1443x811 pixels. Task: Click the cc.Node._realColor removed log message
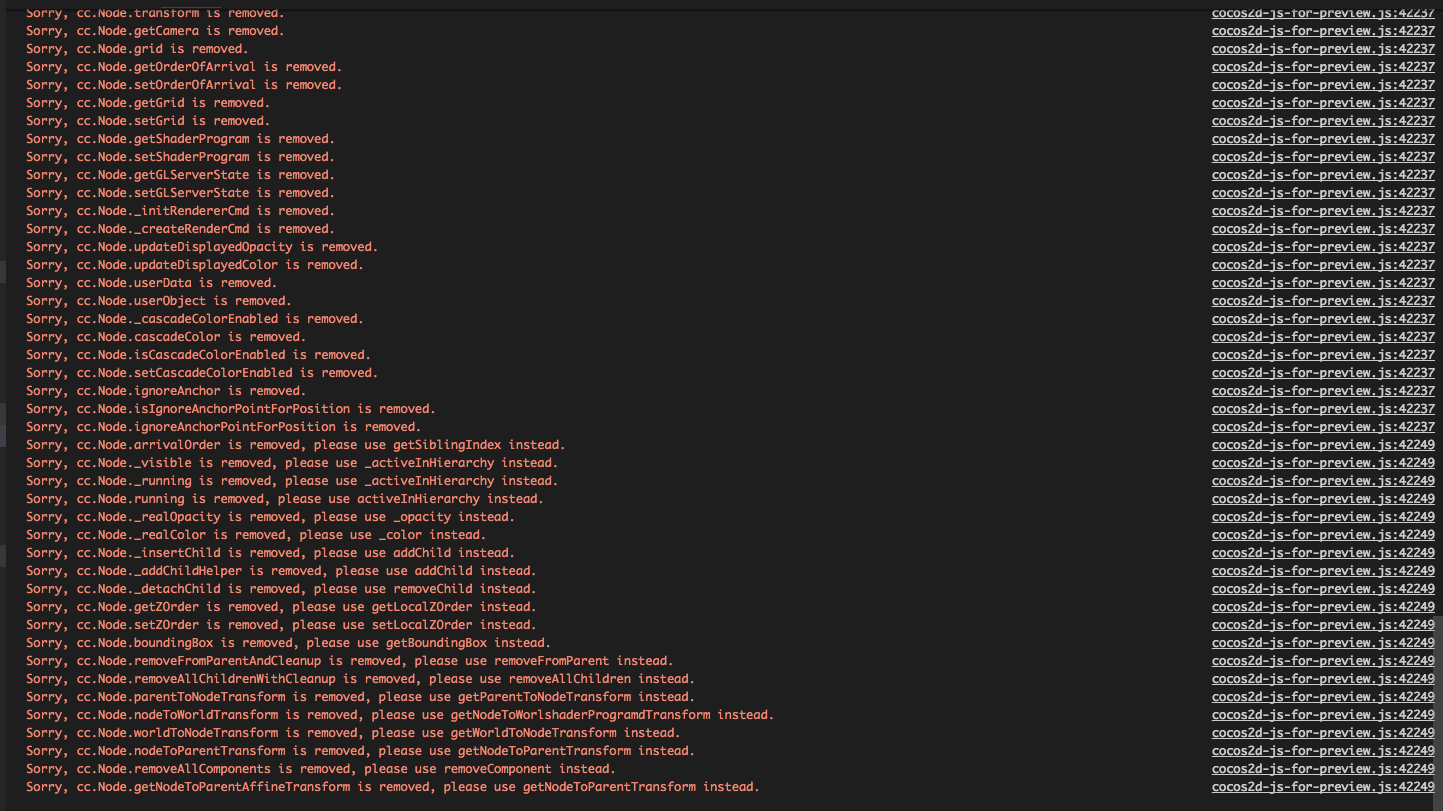[x=255, y=535]
